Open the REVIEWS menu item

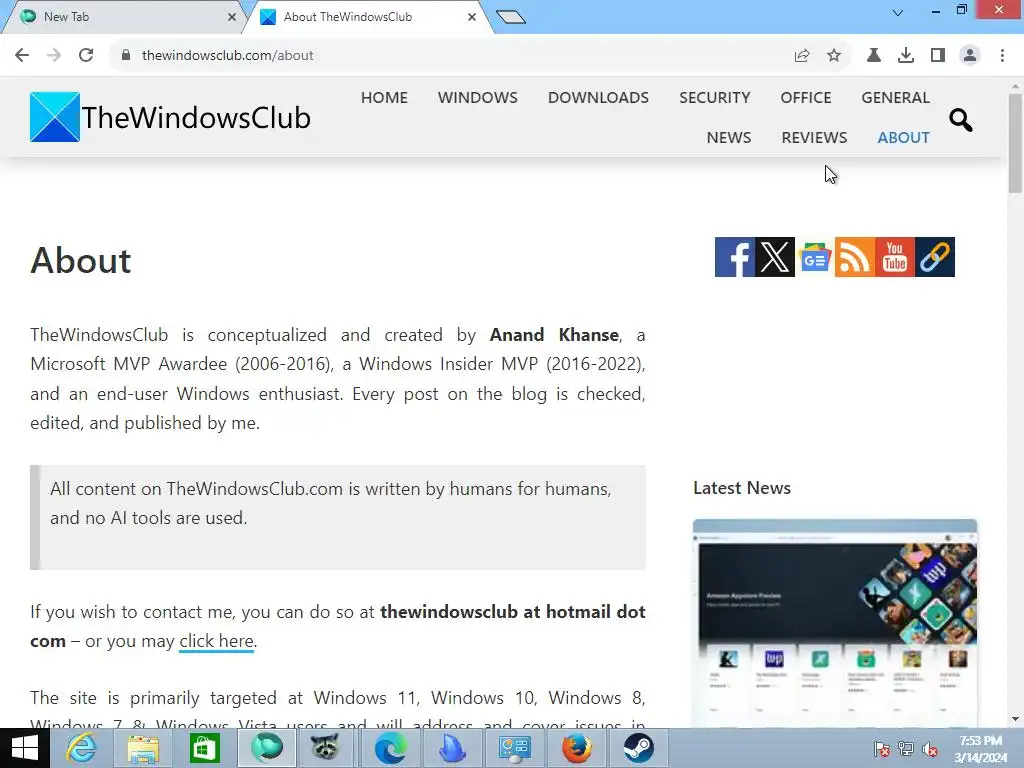814,138
